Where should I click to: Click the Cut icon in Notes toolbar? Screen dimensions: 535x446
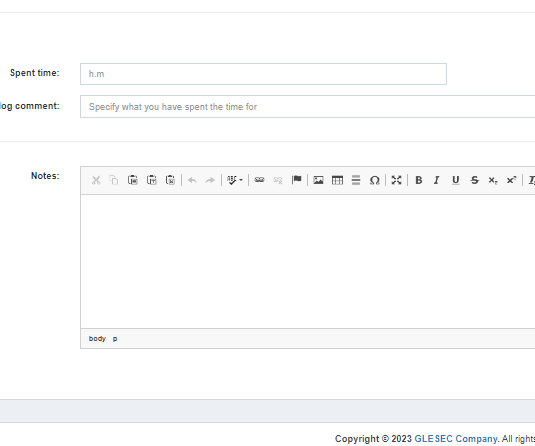(x=96, y=180)
